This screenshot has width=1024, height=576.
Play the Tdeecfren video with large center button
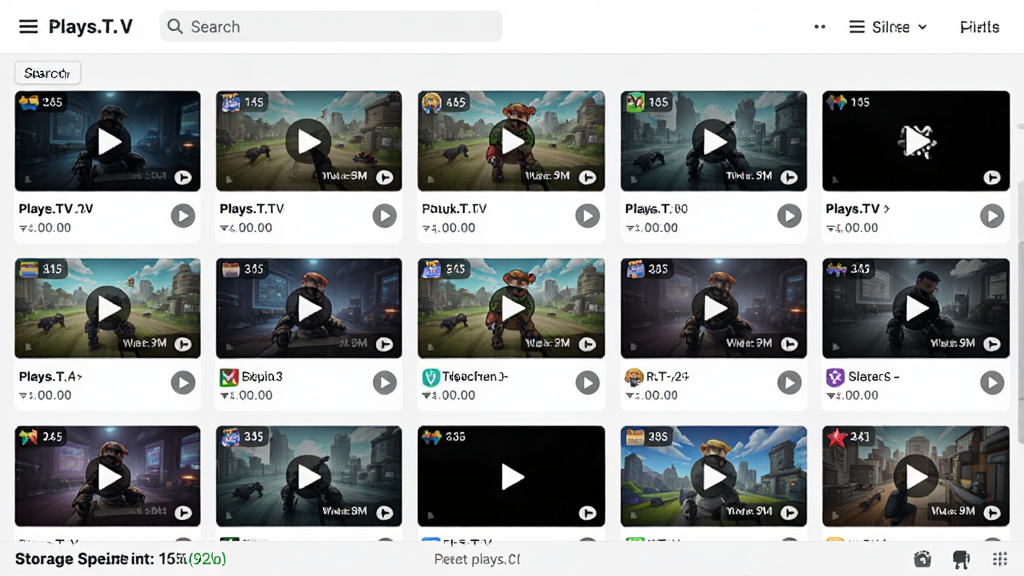point(512,308)
